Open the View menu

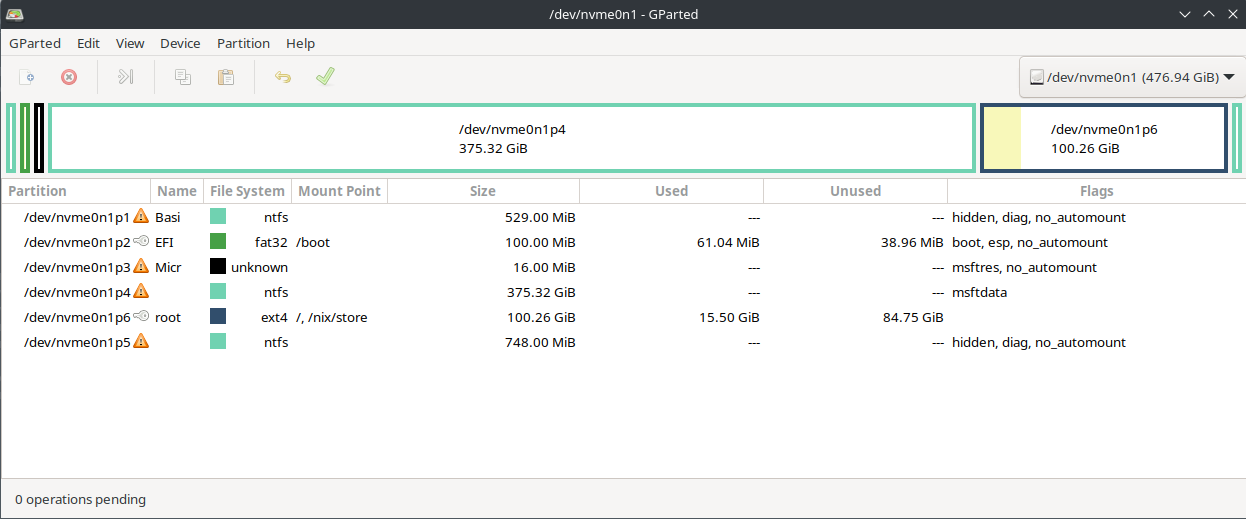point(130,43)
